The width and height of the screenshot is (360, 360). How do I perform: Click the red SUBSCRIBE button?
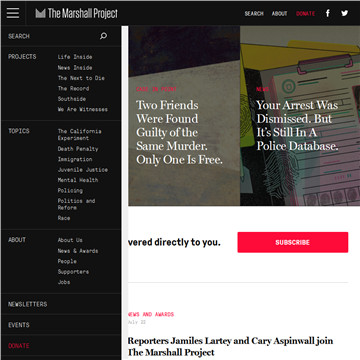(293, 242)
